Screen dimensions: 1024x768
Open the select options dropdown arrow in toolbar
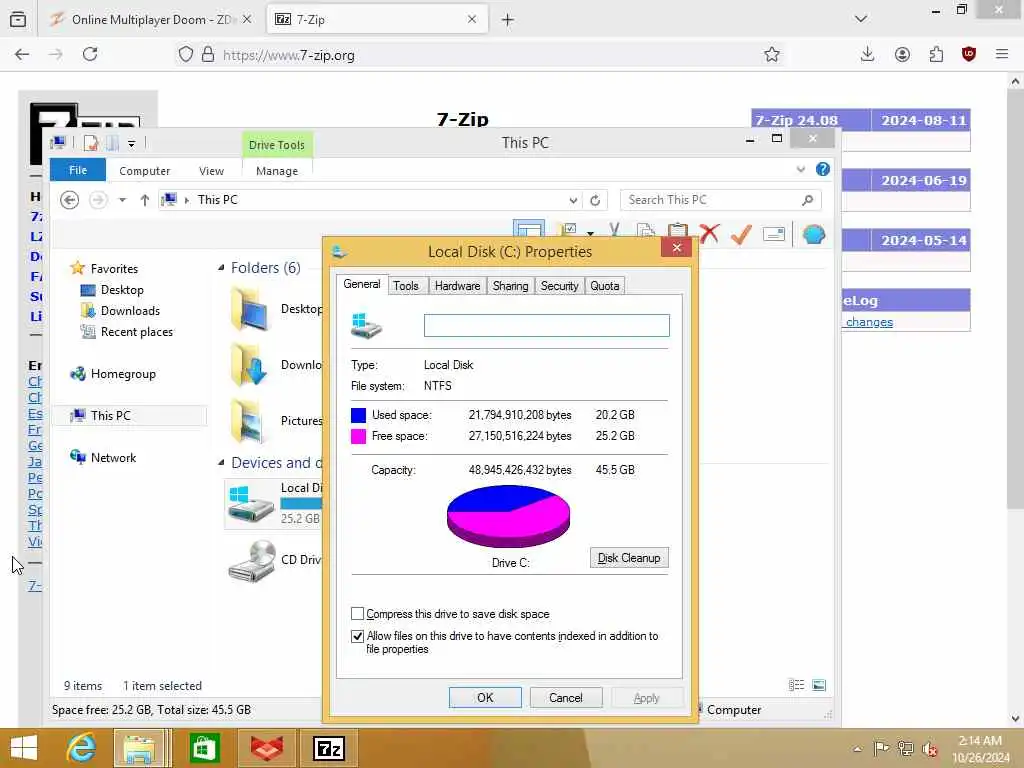(590, 233)
